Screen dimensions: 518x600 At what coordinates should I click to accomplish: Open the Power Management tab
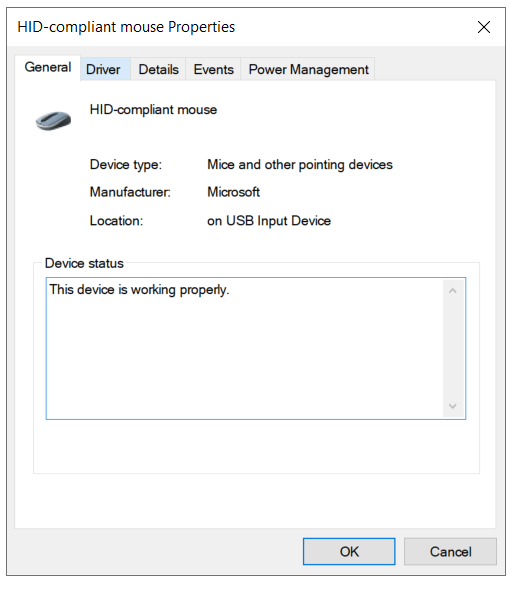pyautogui.click(x=308, y=69)
